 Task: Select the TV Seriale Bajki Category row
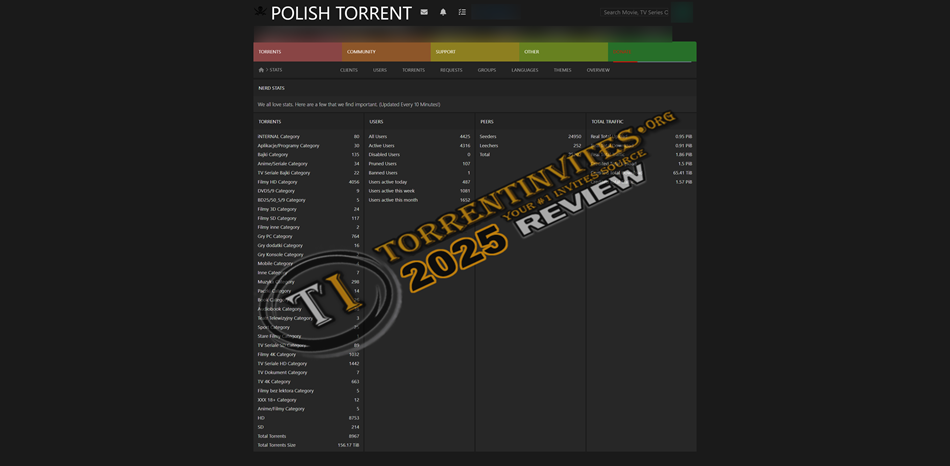tap(308, 173)
